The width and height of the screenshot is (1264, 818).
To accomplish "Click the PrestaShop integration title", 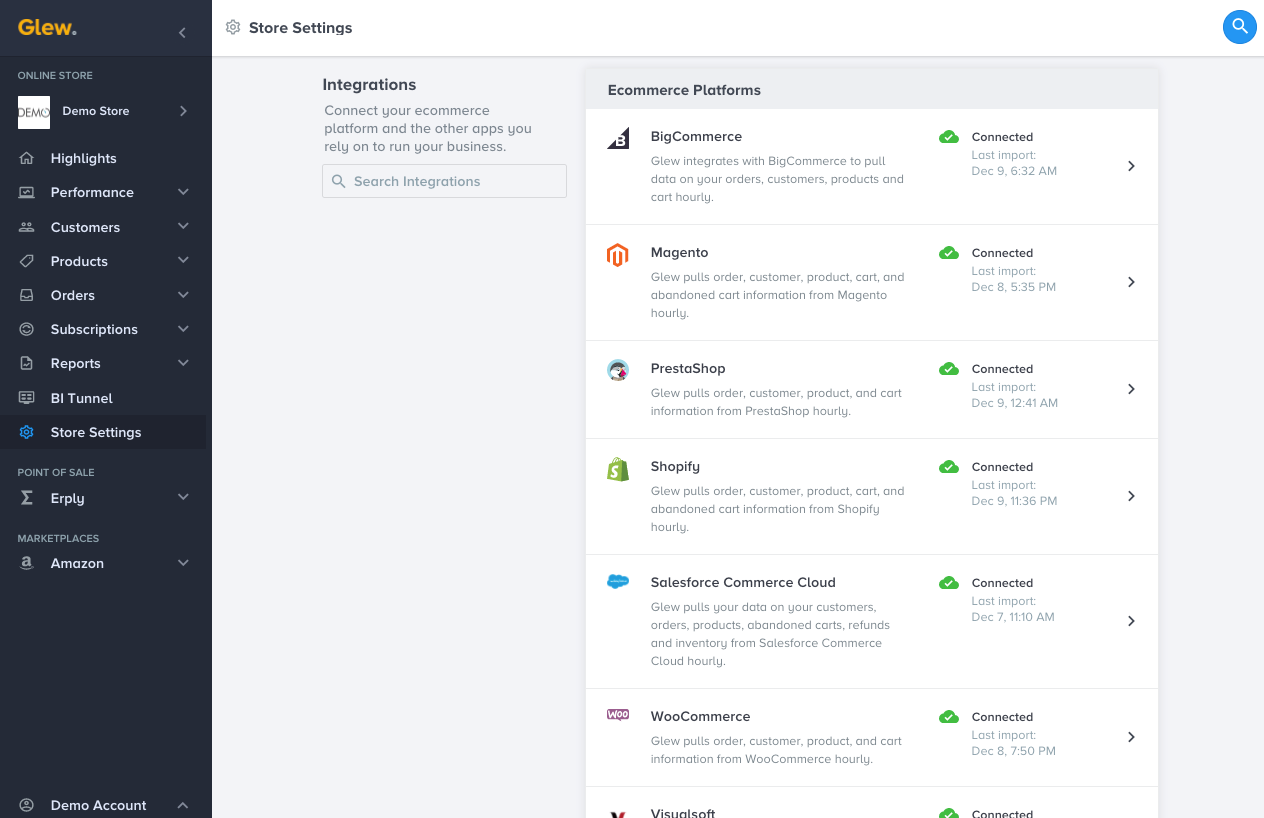I will click(688, 369).
